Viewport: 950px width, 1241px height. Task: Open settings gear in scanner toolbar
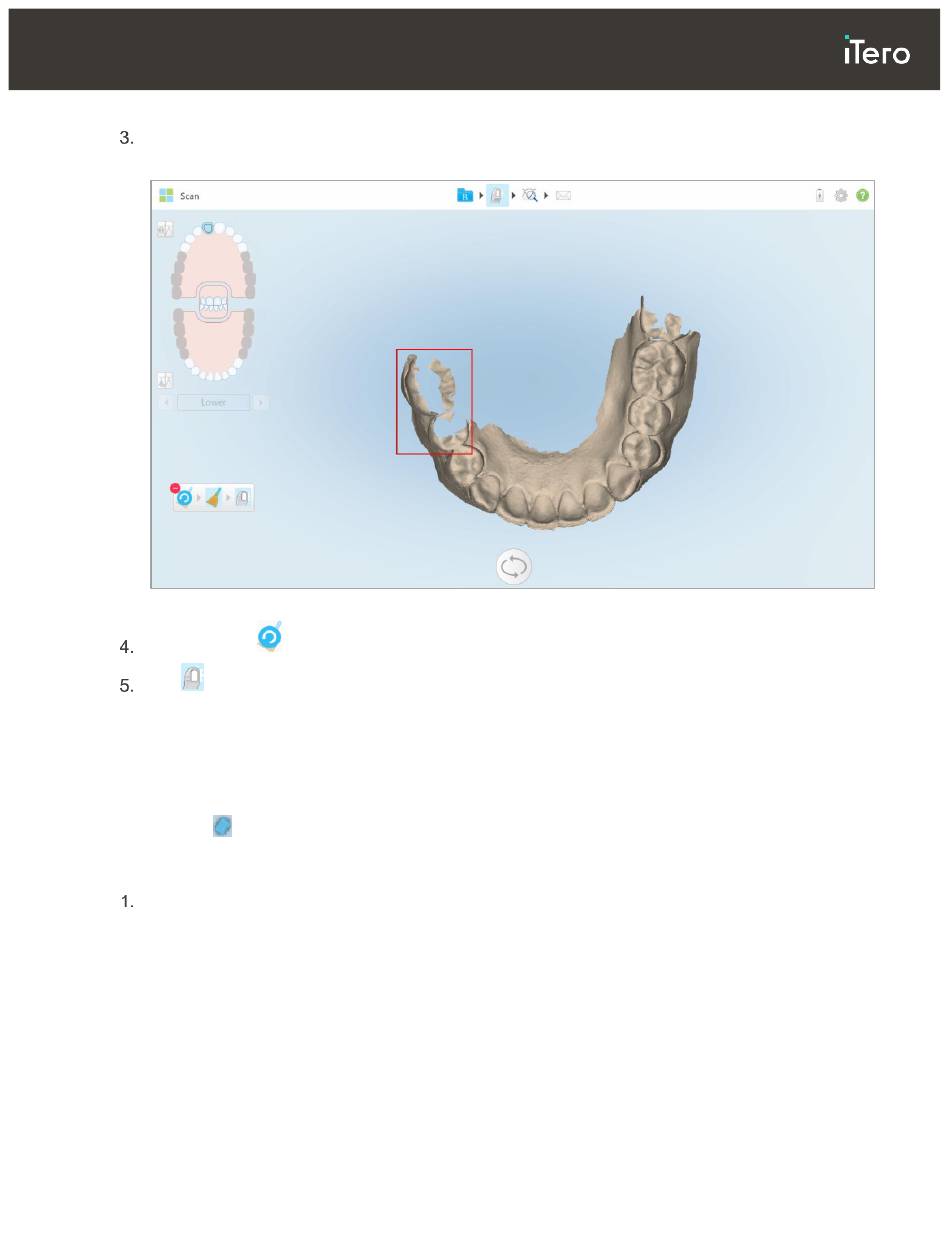(x=841, y=196)
